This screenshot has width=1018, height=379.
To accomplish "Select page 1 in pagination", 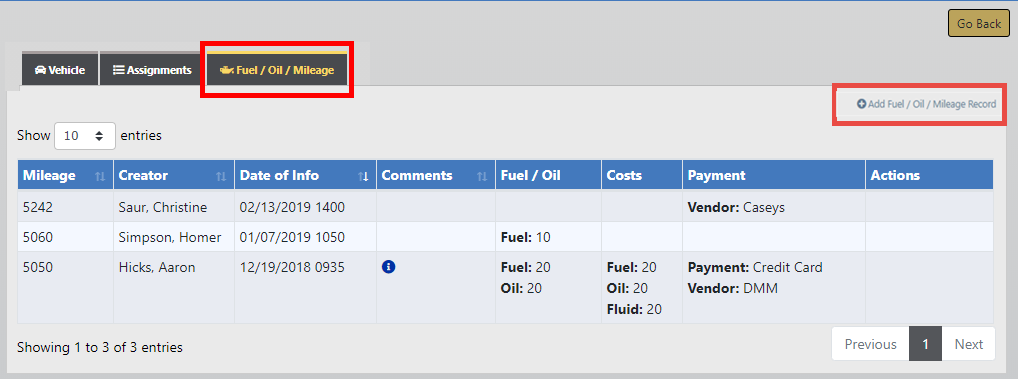I will tap(925, 345).
